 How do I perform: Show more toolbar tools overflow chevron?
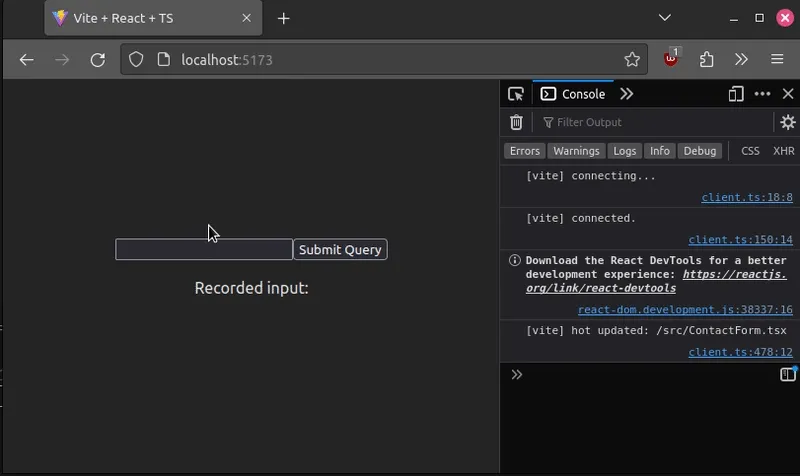(x=741, y=60)
